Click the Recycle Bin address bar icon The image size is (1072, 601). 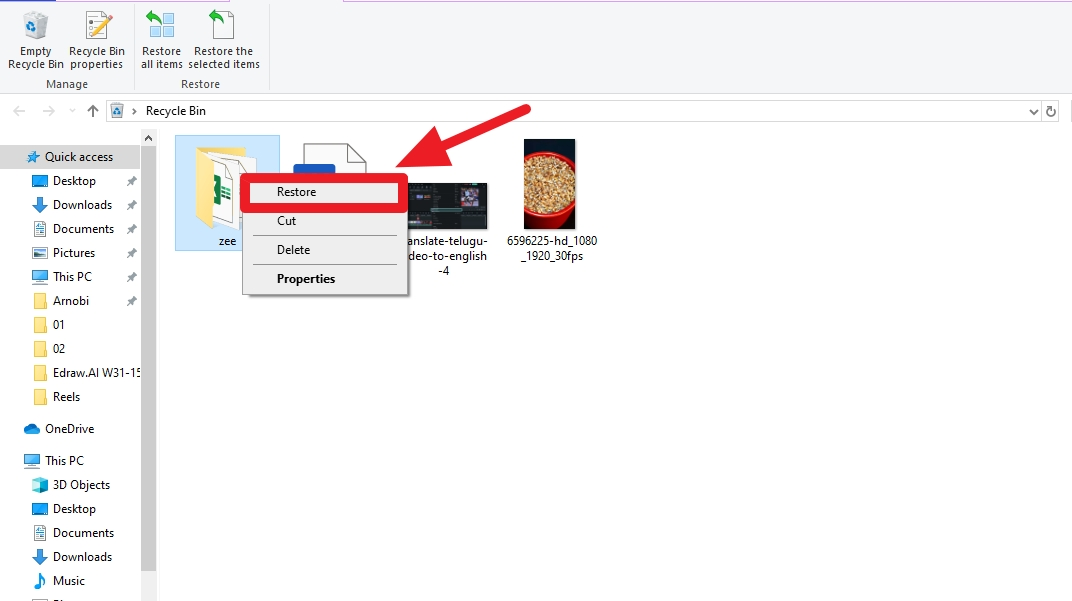117,111
